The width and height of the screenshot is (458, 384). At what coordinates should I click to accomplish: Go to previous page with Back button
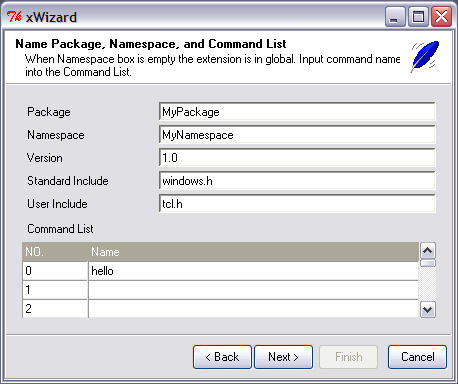click(x=222, y=357)
